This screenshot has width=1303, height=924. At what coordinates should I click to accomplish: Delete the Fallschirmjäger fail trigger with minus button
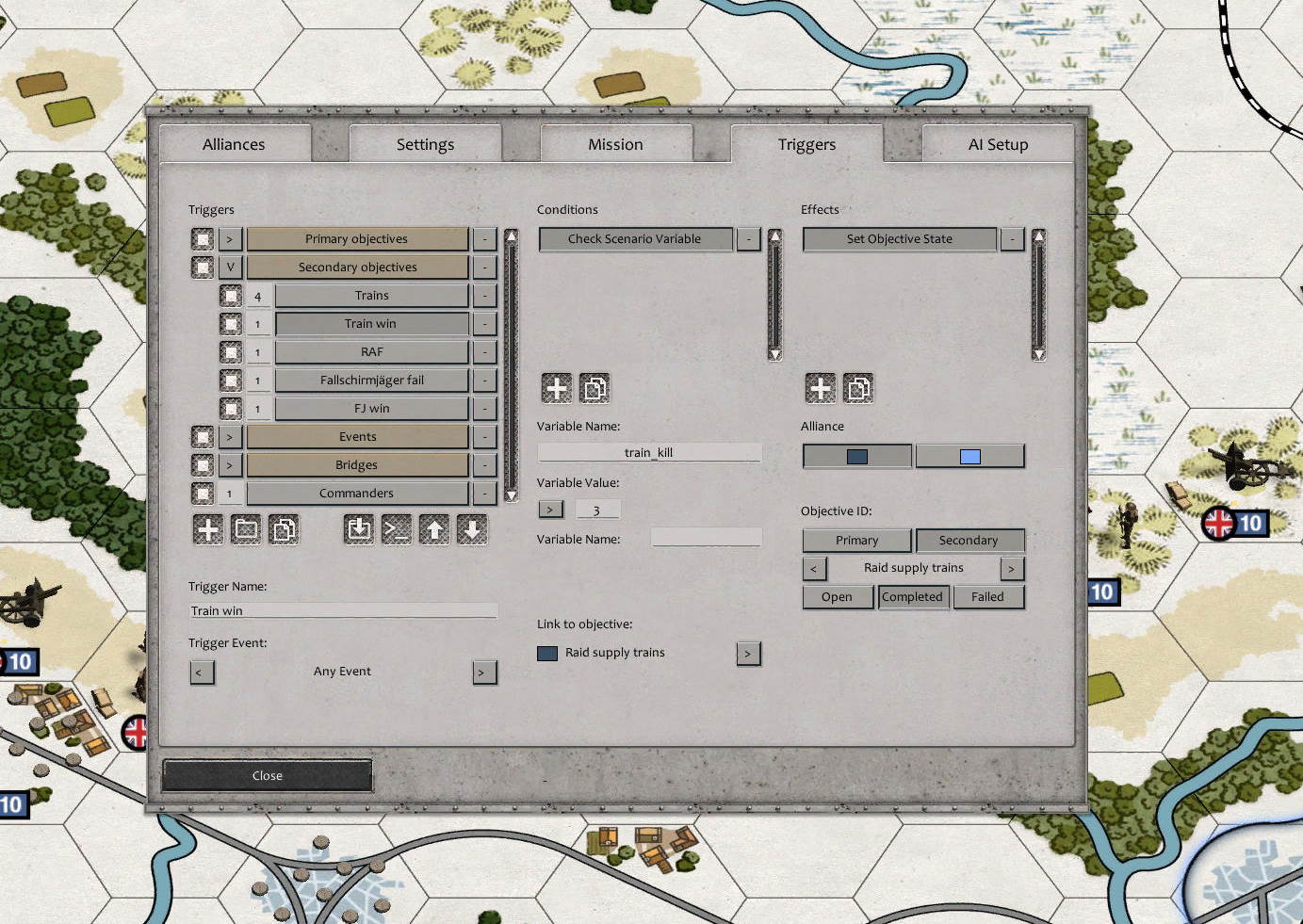pyautogui.click(x=484, y=381)
